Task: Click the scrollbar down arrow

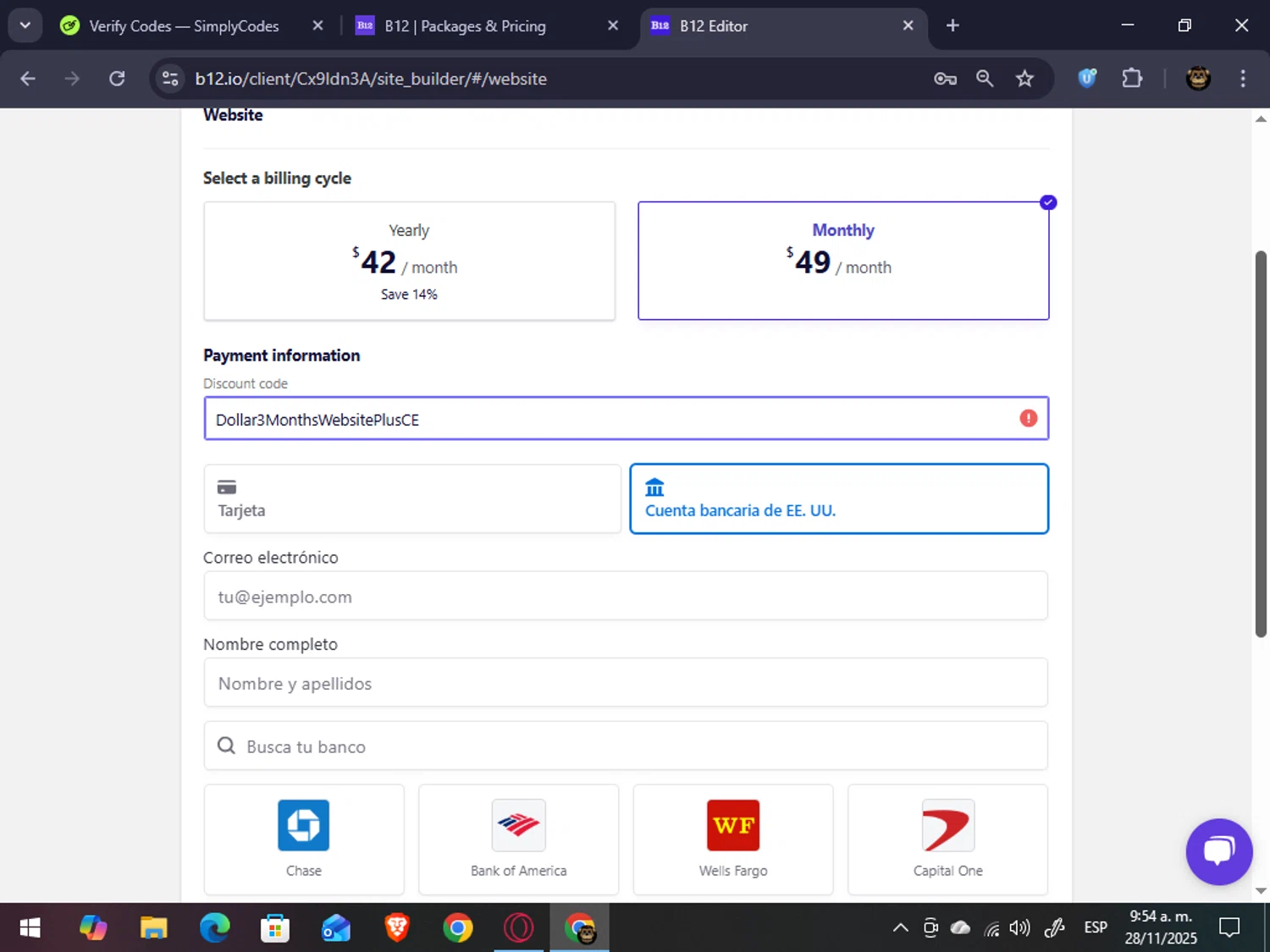Action: pos(1261,890)
